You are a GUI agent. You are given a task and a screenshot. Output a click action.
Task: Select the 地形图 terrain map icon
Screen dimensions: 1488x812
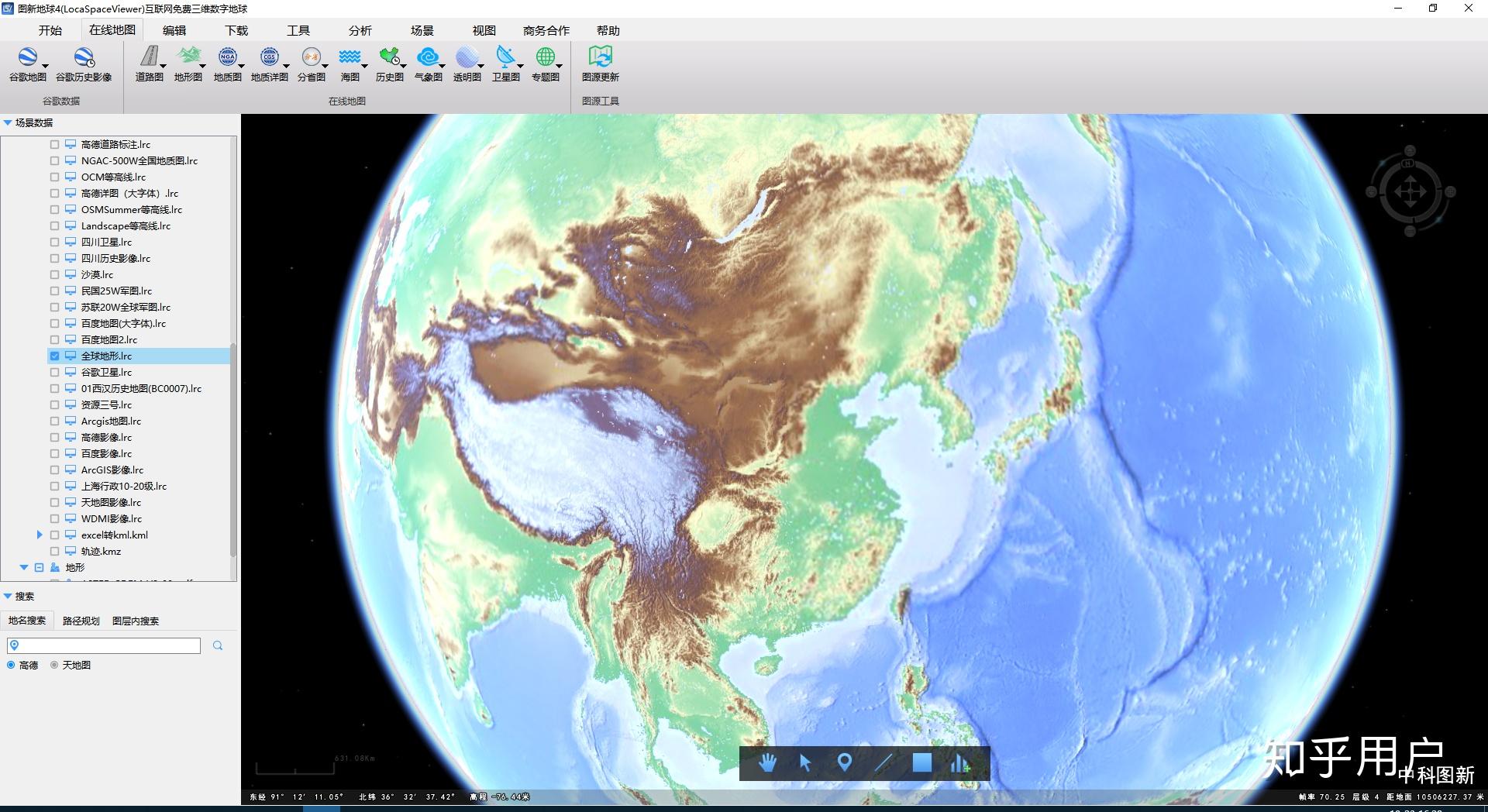pyautogui.click(x=188, y=64)
